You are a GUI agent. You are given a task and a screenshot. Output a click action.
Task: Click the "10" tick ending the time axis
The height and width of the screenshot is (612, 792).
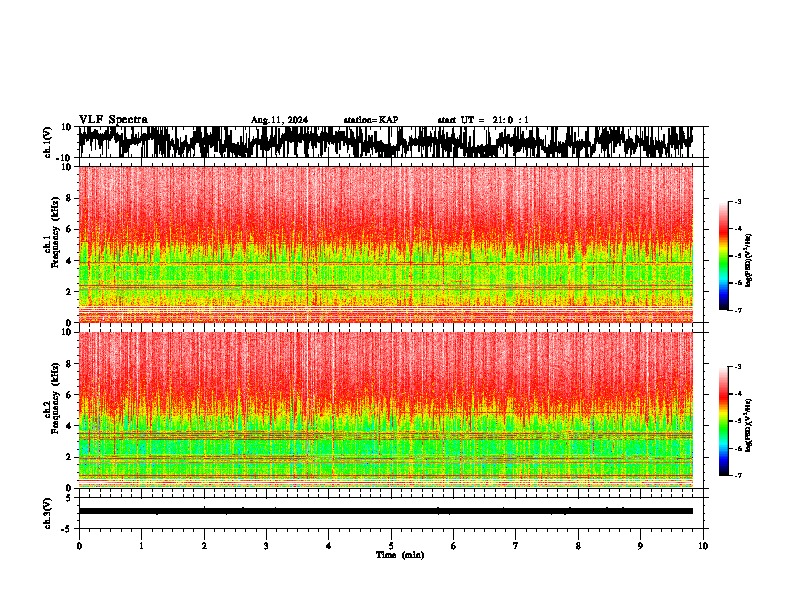point(703,546)
